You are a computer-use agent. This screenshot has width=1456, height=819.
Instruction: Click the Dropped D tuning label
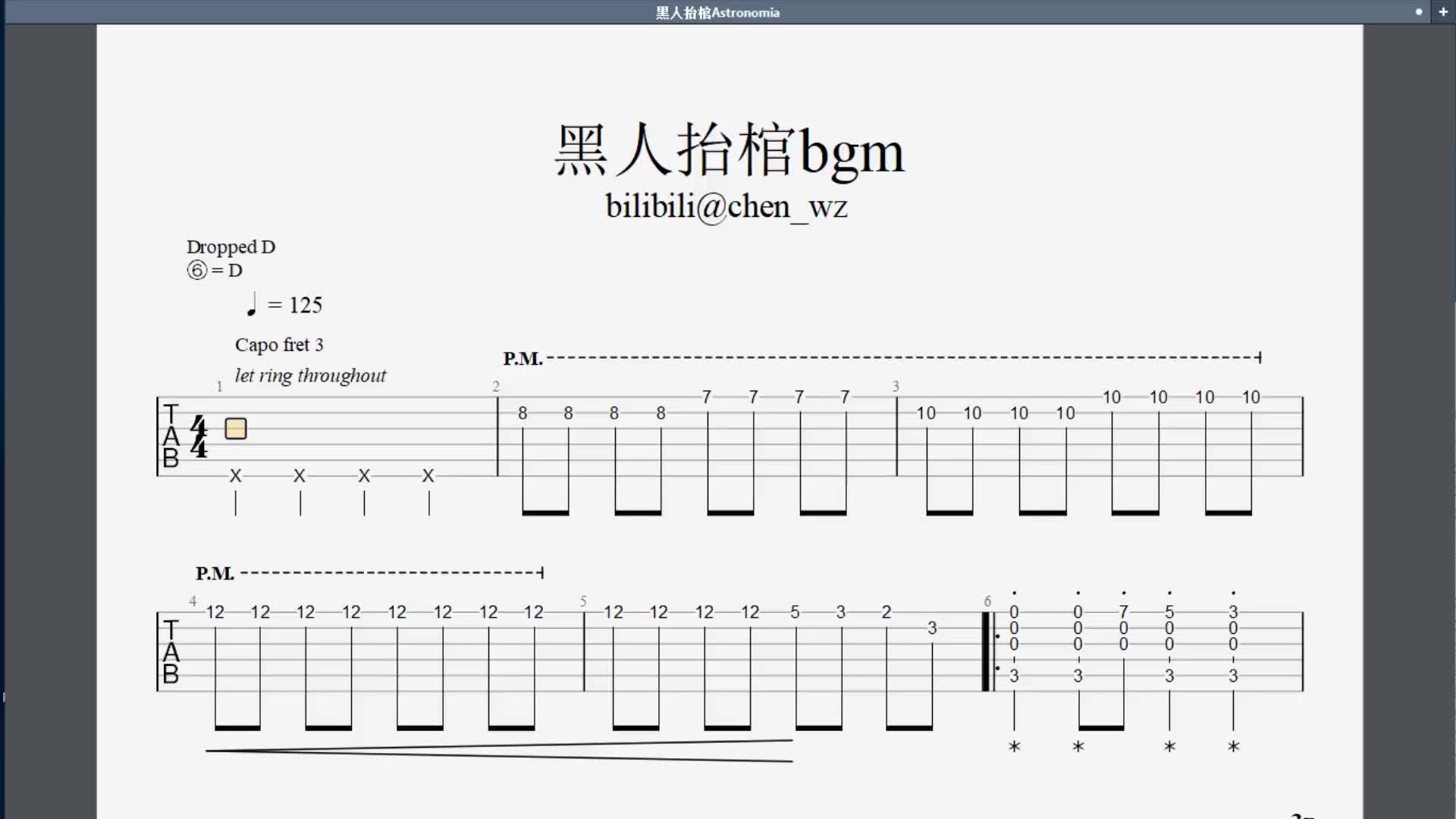231,247
